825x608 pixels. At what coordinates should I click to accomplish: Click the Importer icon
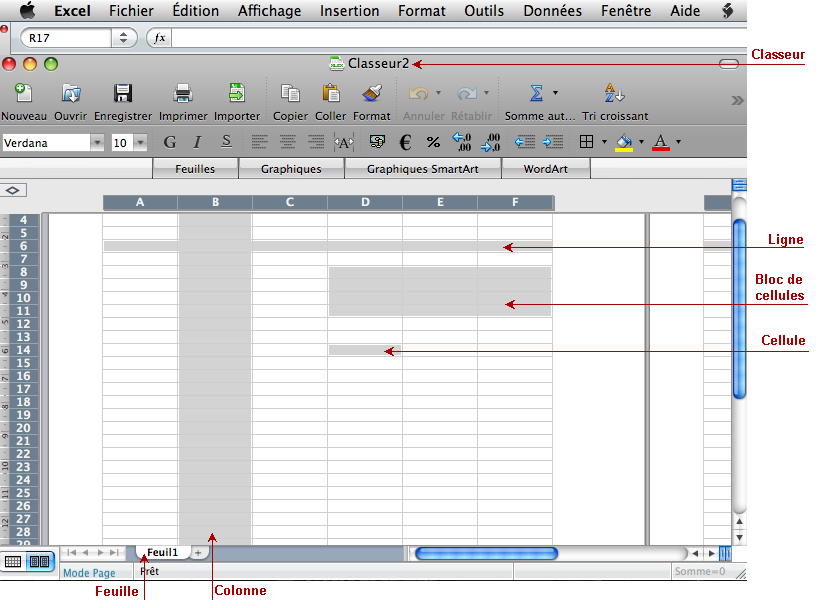point(237,94)
